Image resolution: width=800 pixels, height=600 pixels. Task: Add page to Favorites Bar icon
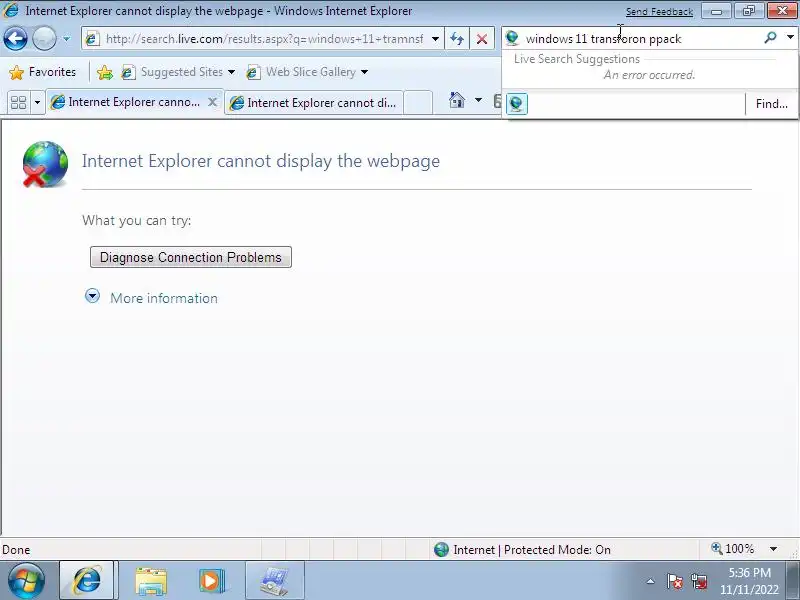pyautogui.click(x=105, y=72)
